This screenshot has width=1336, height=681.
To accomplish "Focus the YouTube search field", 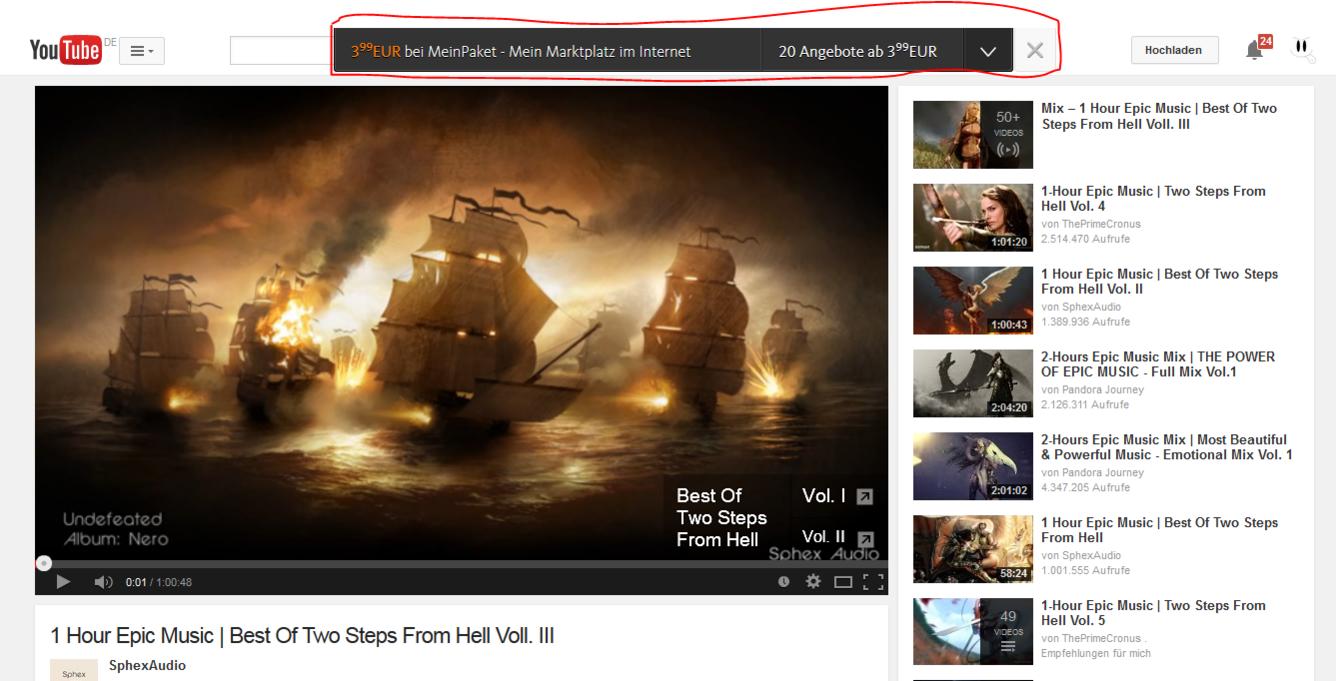I will [x=281, y=51].
